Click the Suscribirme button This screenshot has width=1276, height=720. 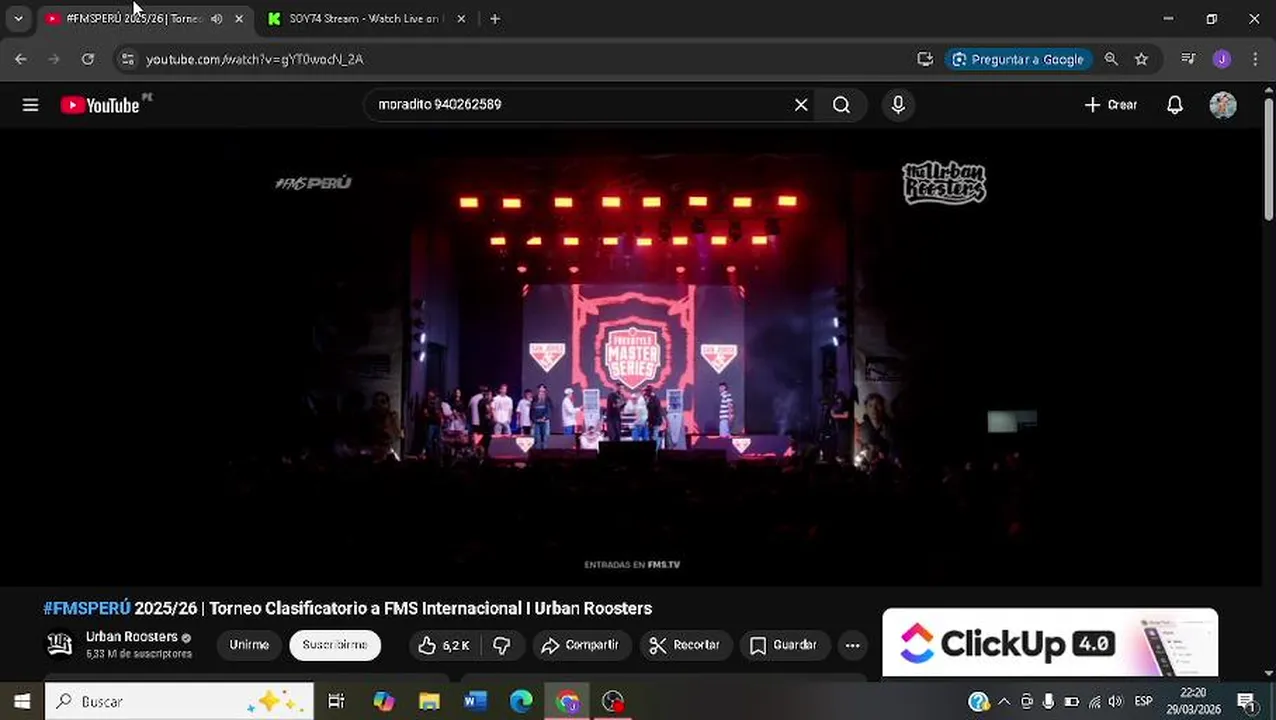335,645
